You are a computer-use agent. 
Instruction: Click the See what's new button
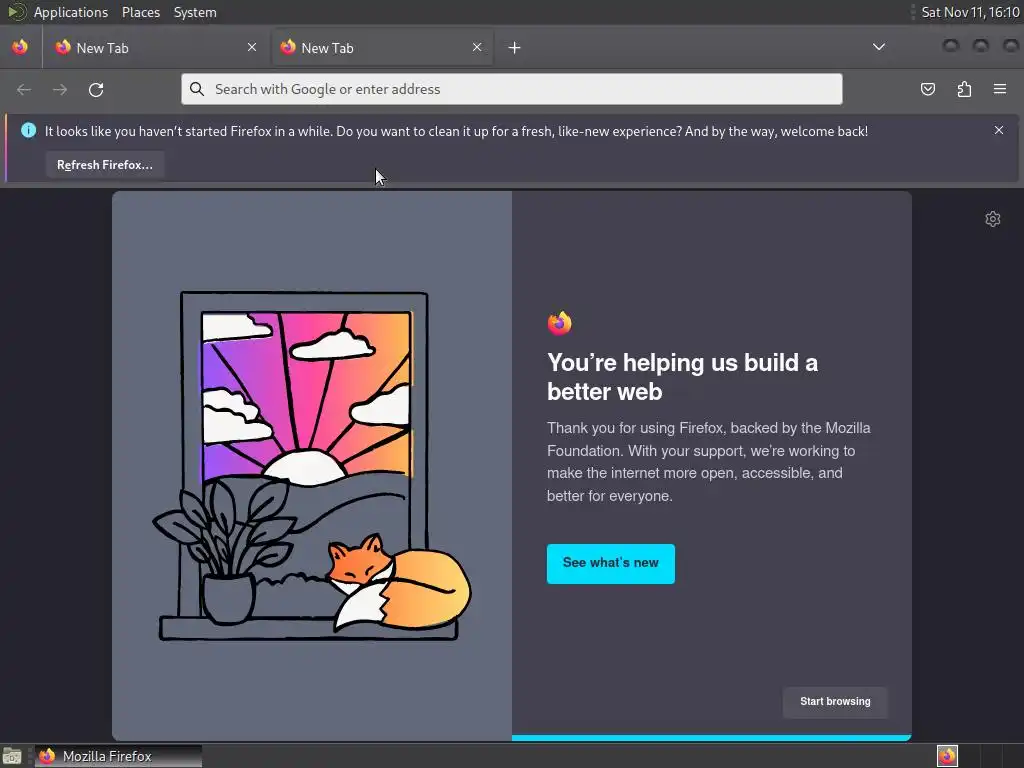611,564
